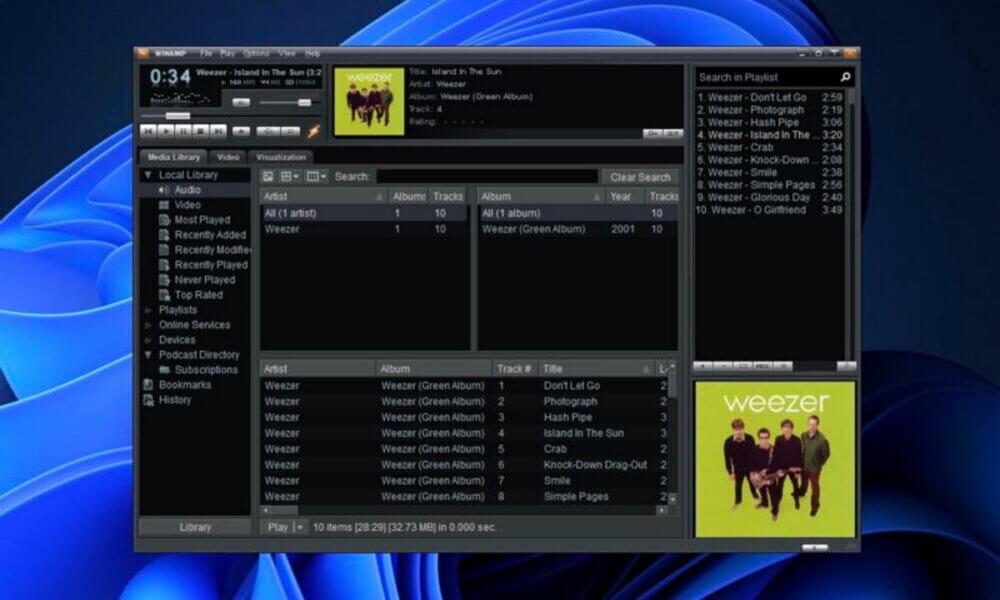Toggle shuffle mode
The width and height of the screenshot is (1000, 600).
(268, 131)
